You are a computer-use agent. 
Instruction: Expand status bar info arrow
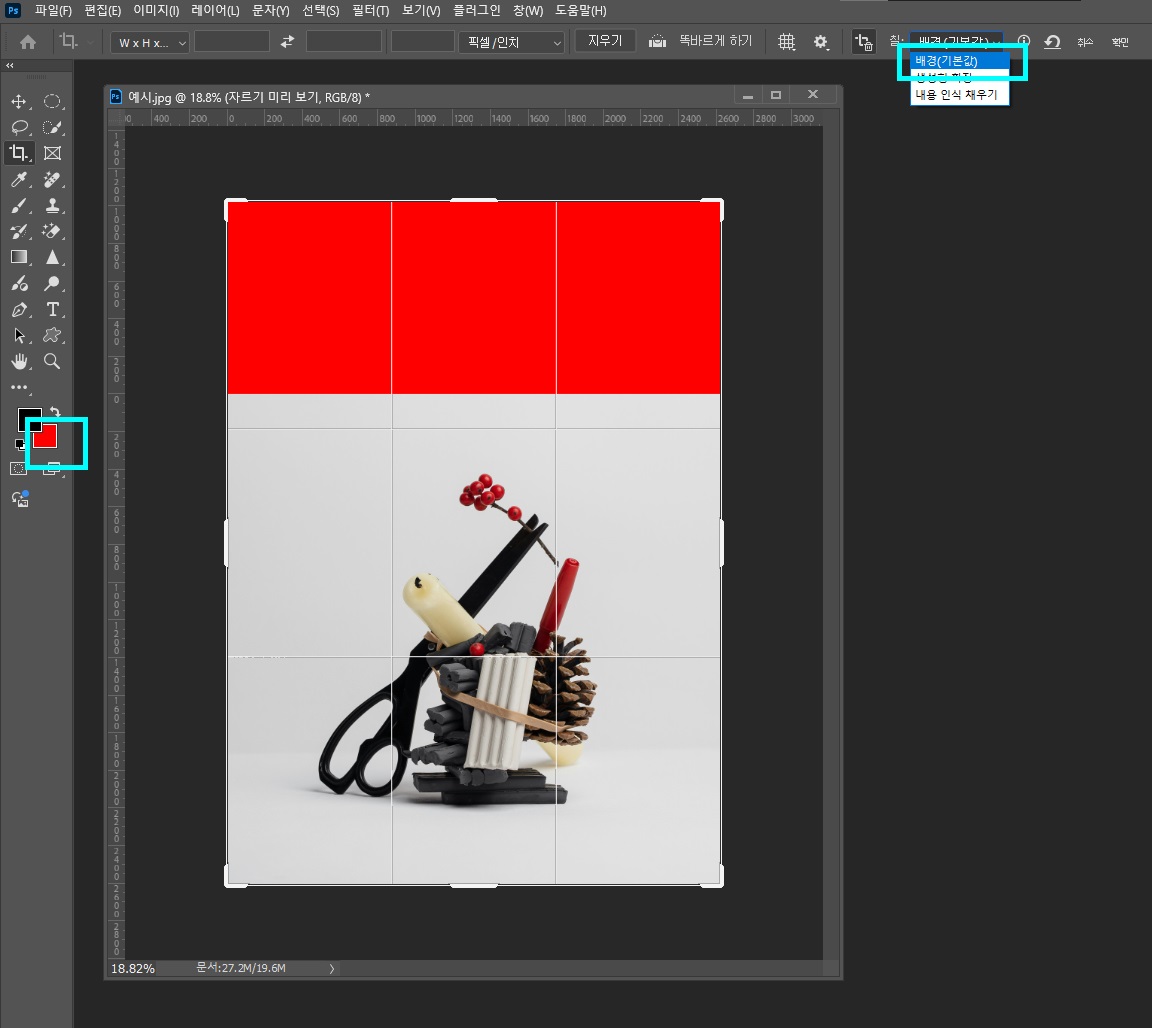click(x=332, y=968)
